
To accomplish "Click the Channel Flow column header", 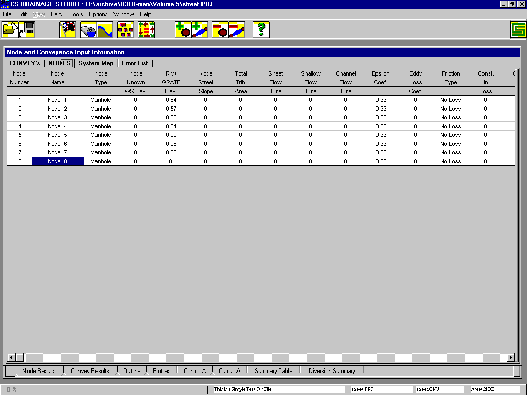I will coord(346,78).
